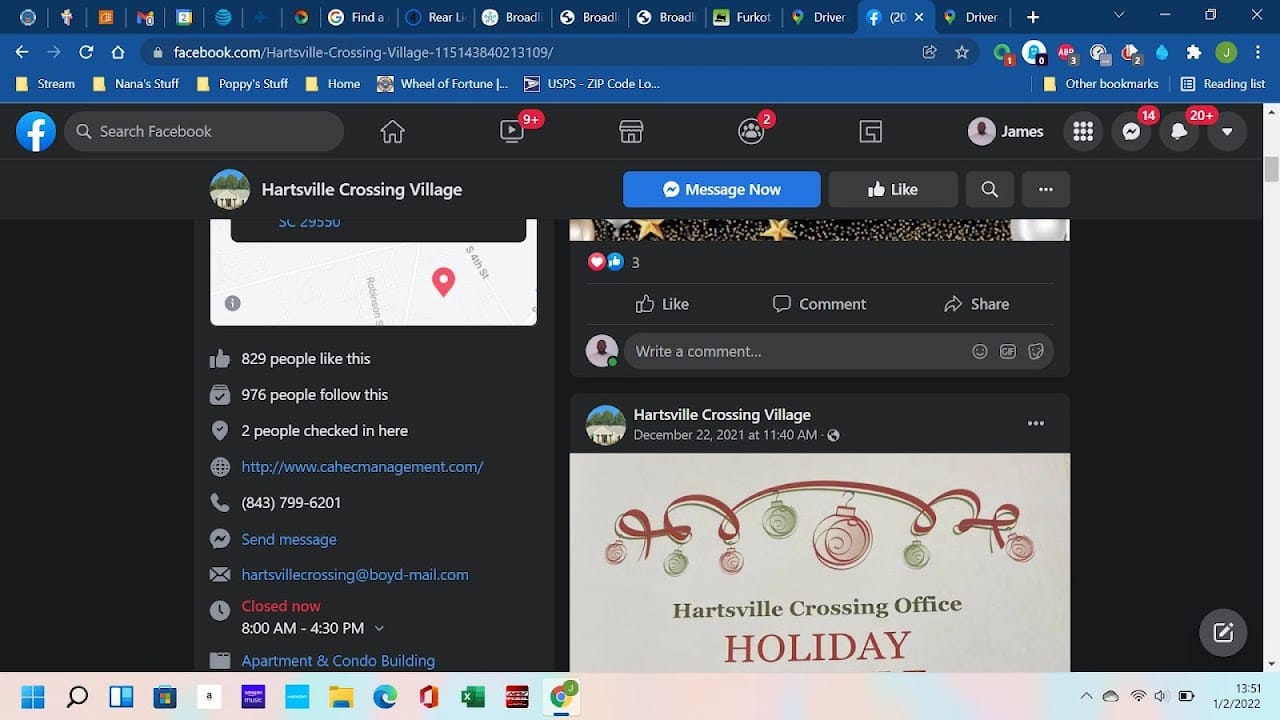The width and height of the screenshot is (1280, 720).
Task: Share the post with 3 reactions
Action: [x=976, y=304]
